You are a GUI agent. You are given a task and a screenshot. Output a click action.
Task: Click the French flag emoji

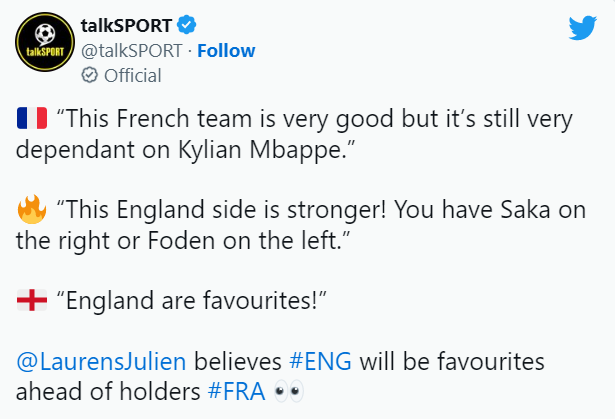pos(32,118)
